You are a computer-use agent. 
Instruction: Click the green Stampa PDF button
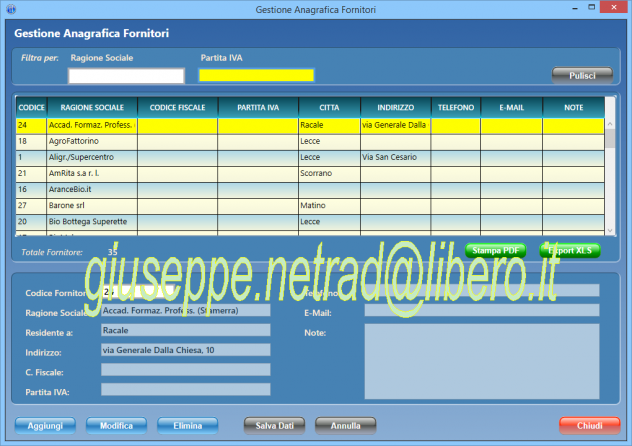[x=495, y=251]
